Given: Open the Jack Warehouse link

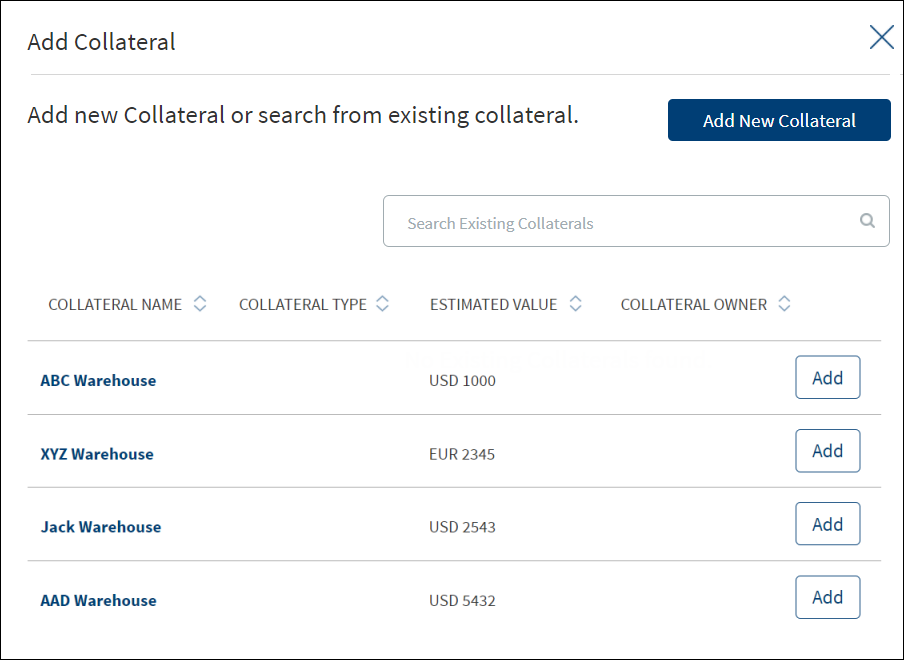Looking at the screenshot, I should (x=101, y=527).
